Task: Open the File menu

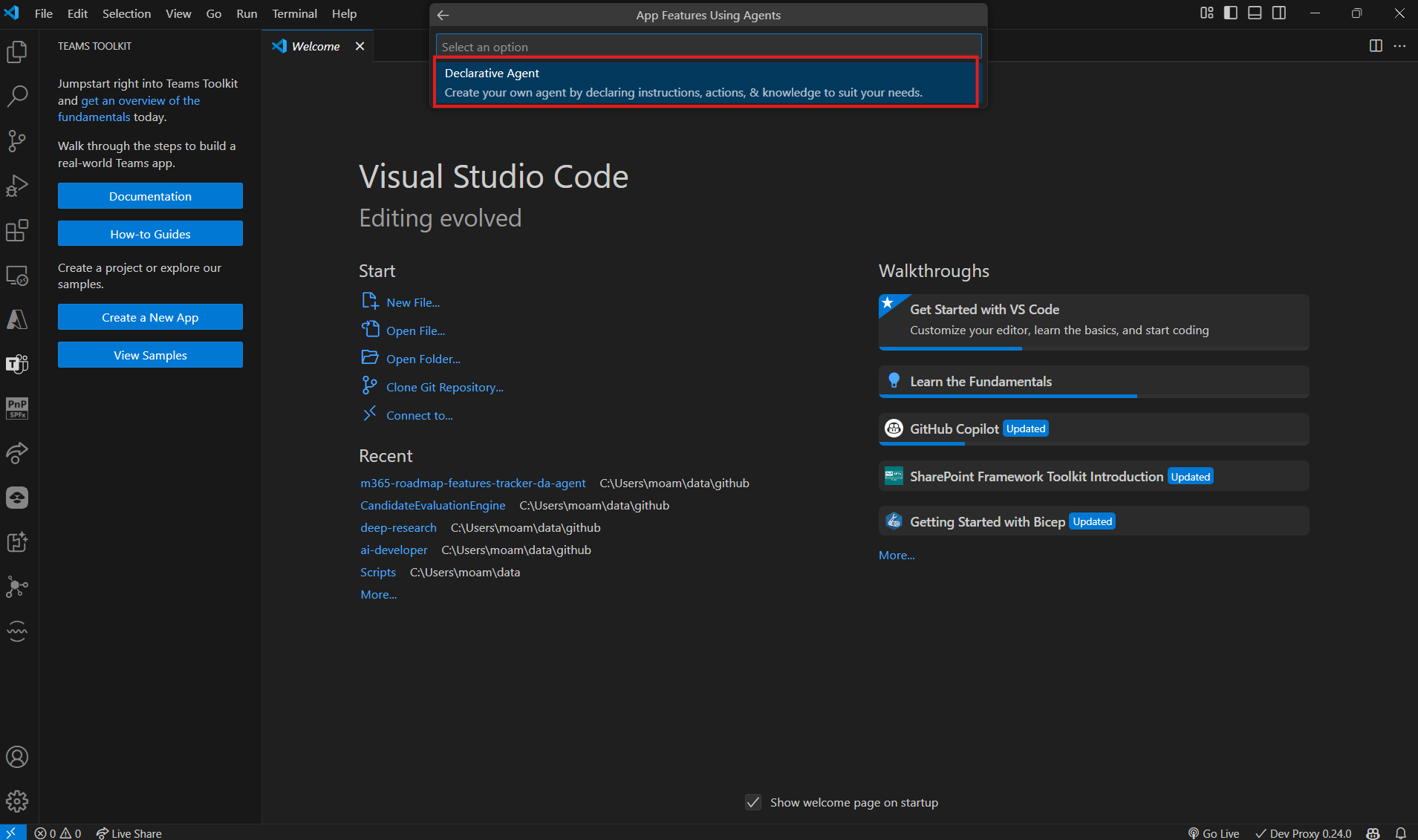Action: (44, 13)
